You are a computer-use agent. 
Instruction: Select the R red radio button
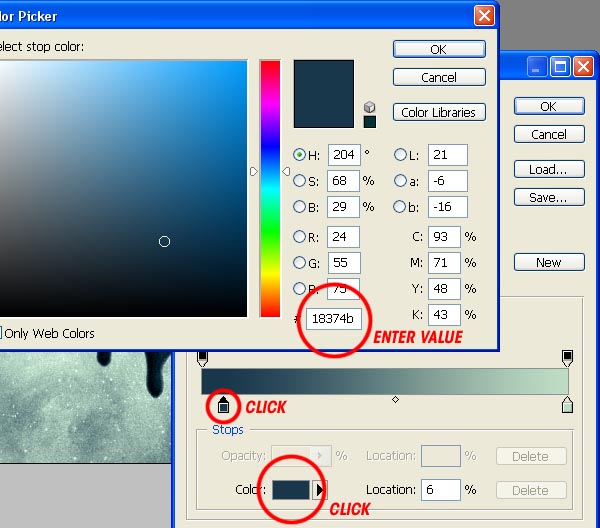(x=299, y=236)
